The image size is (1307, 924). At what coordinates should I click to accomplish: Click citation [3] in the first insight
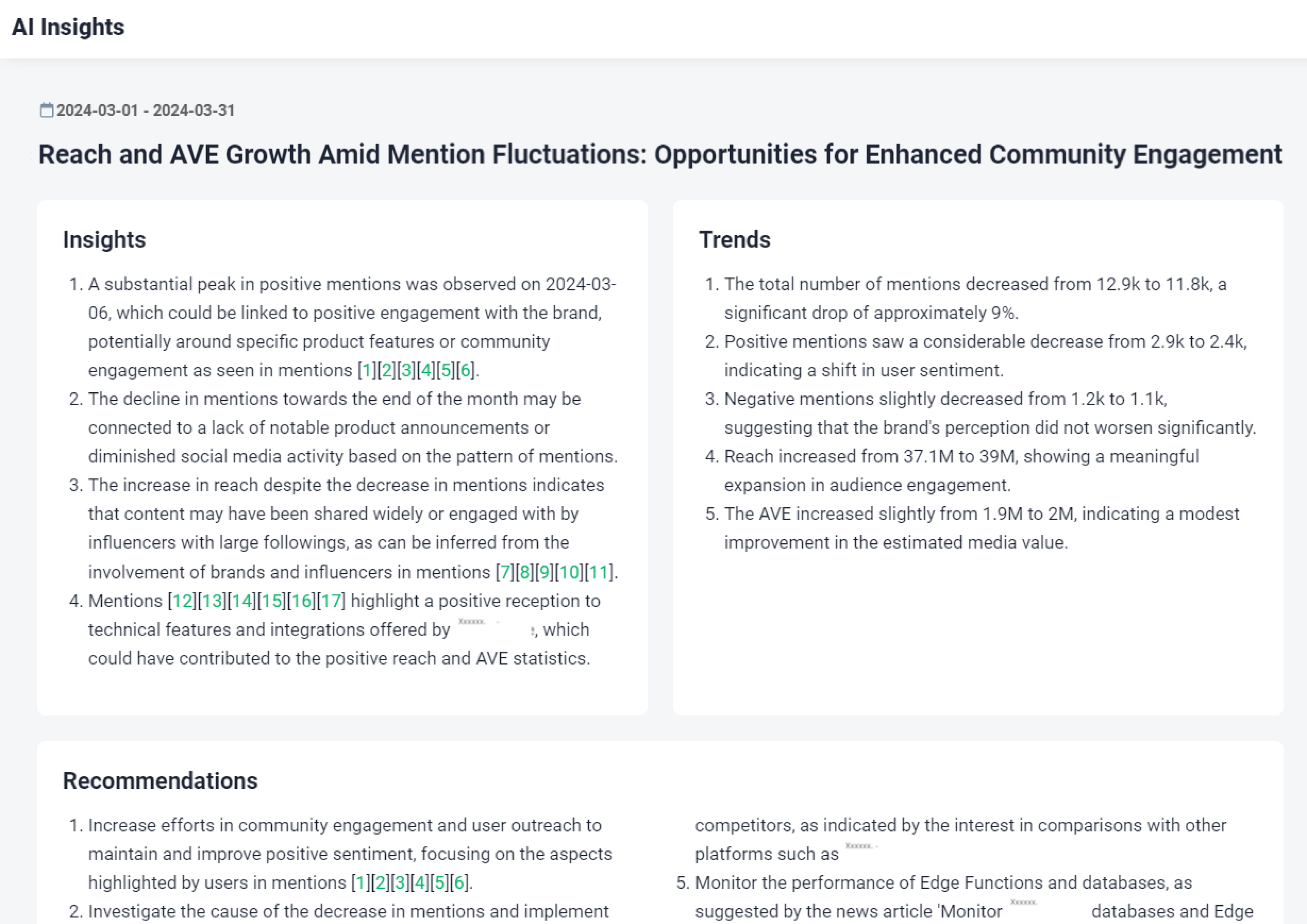pos(406,370)
